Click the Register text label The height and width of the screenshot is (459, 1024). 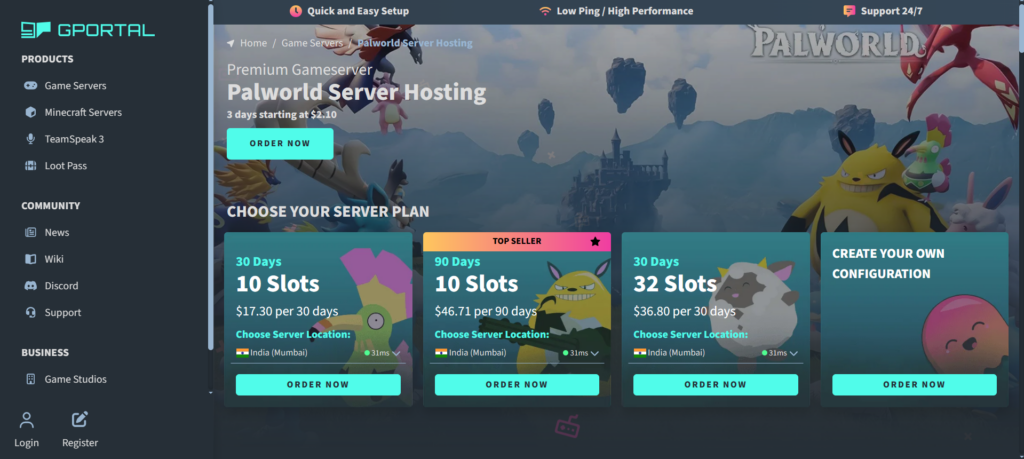[x=80, y=443]
